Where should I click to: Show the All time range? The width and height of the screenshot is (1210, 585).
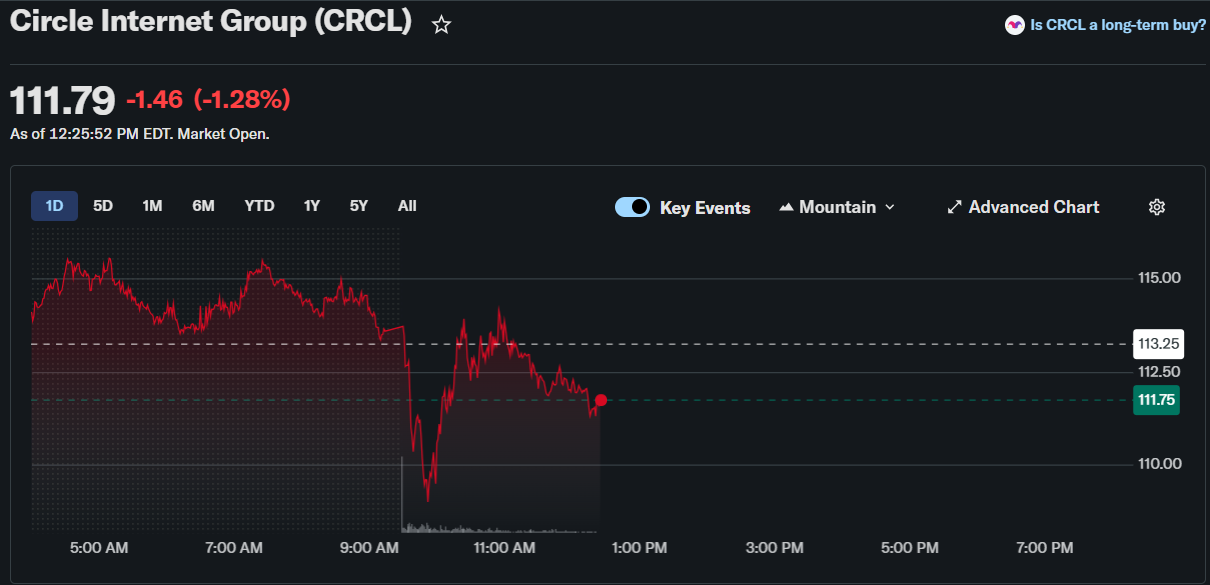pos(407,206)
